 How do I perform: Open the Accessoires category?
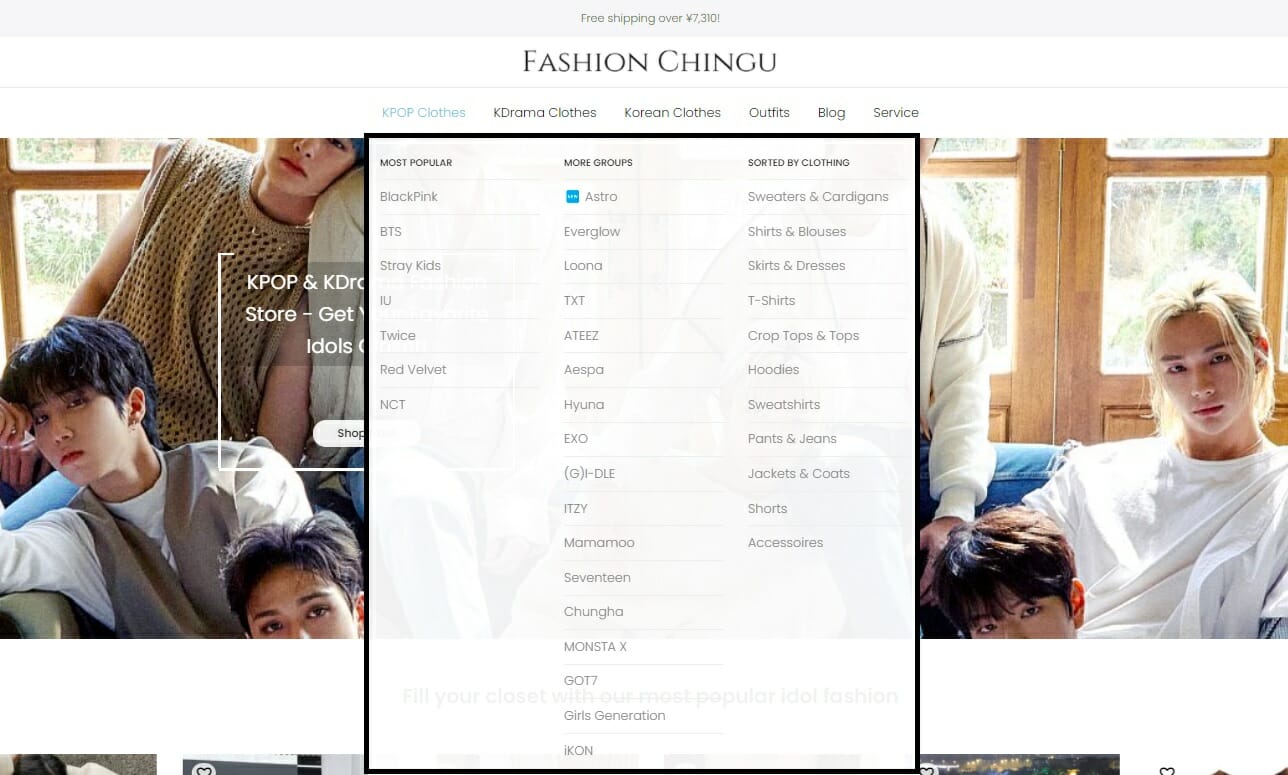point(785,543)
